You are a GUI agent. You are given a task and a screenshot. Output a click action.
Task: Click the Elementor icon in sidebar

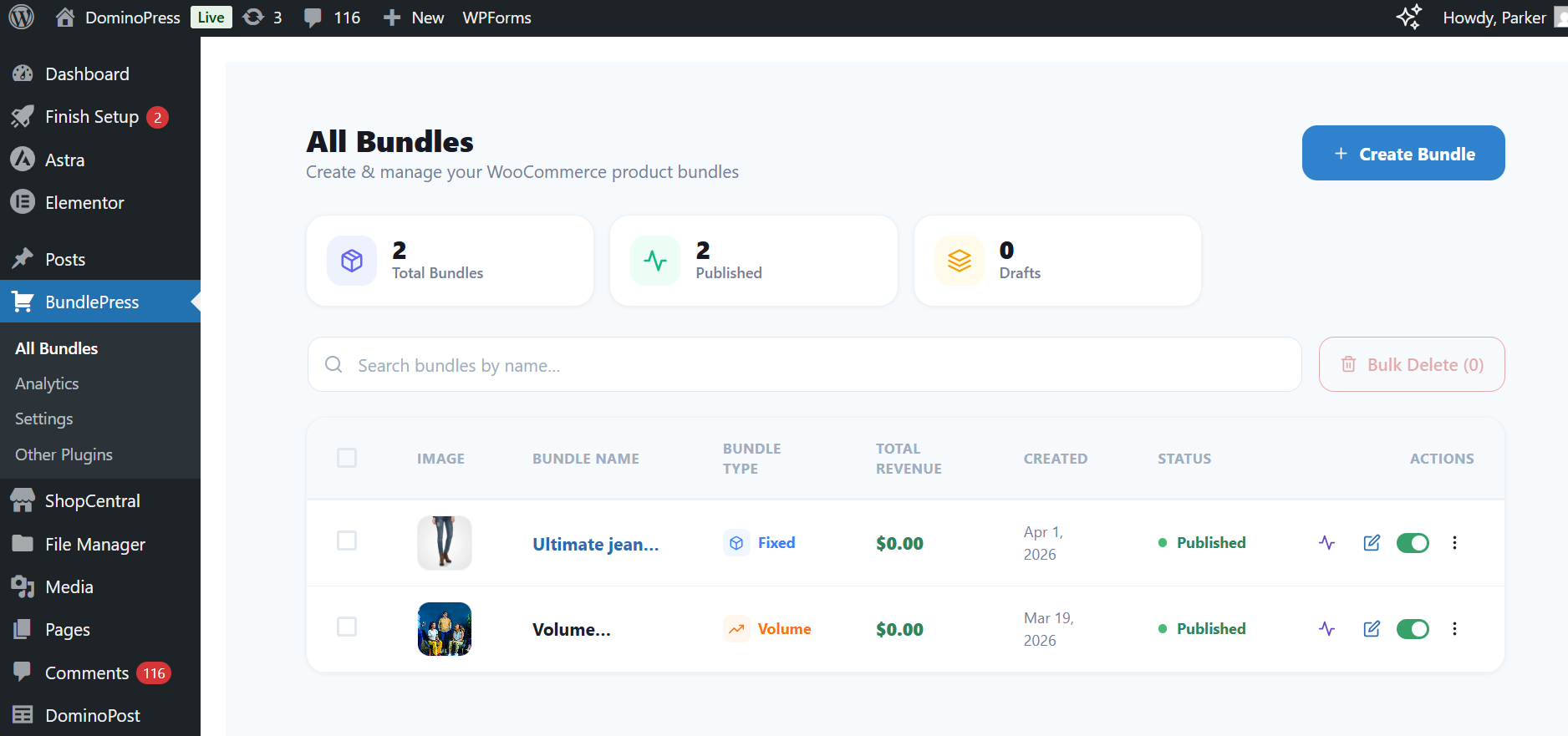coord(23,202)
